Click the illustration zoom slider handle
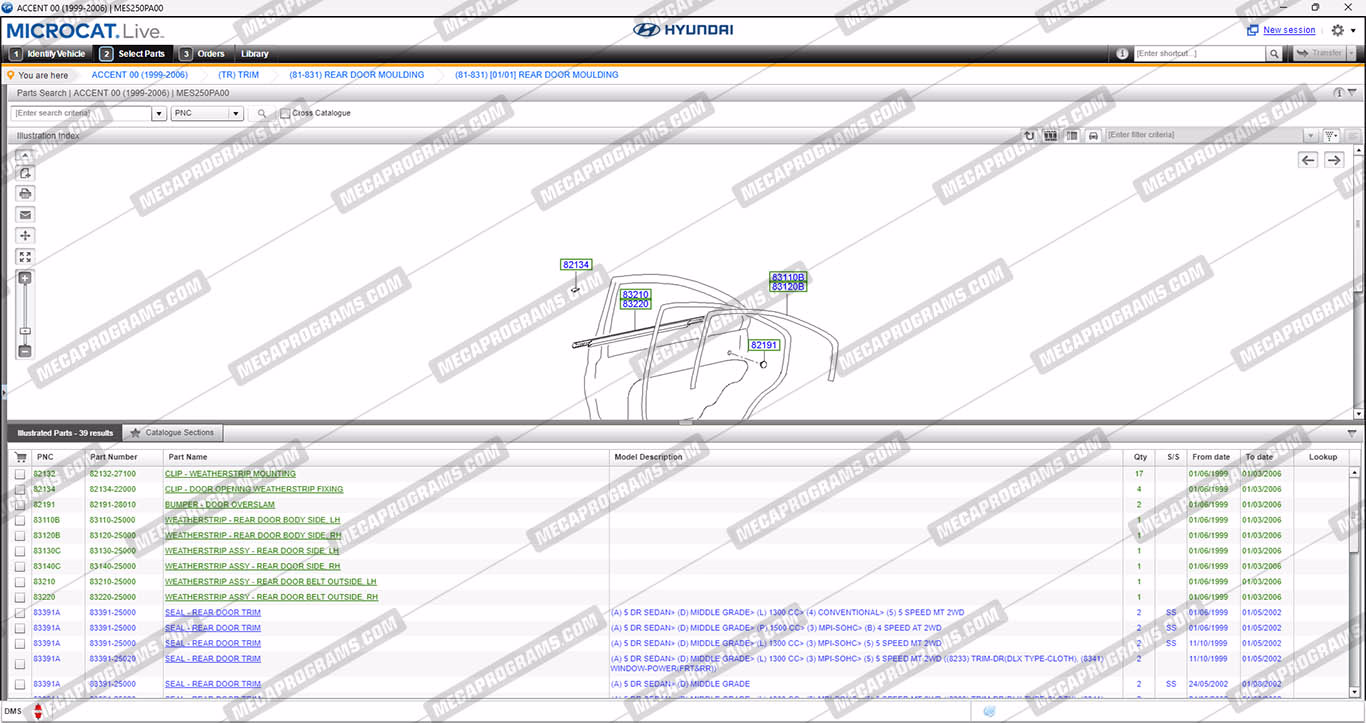Screen dimensions: 1366x723 [x=25, y=331]
